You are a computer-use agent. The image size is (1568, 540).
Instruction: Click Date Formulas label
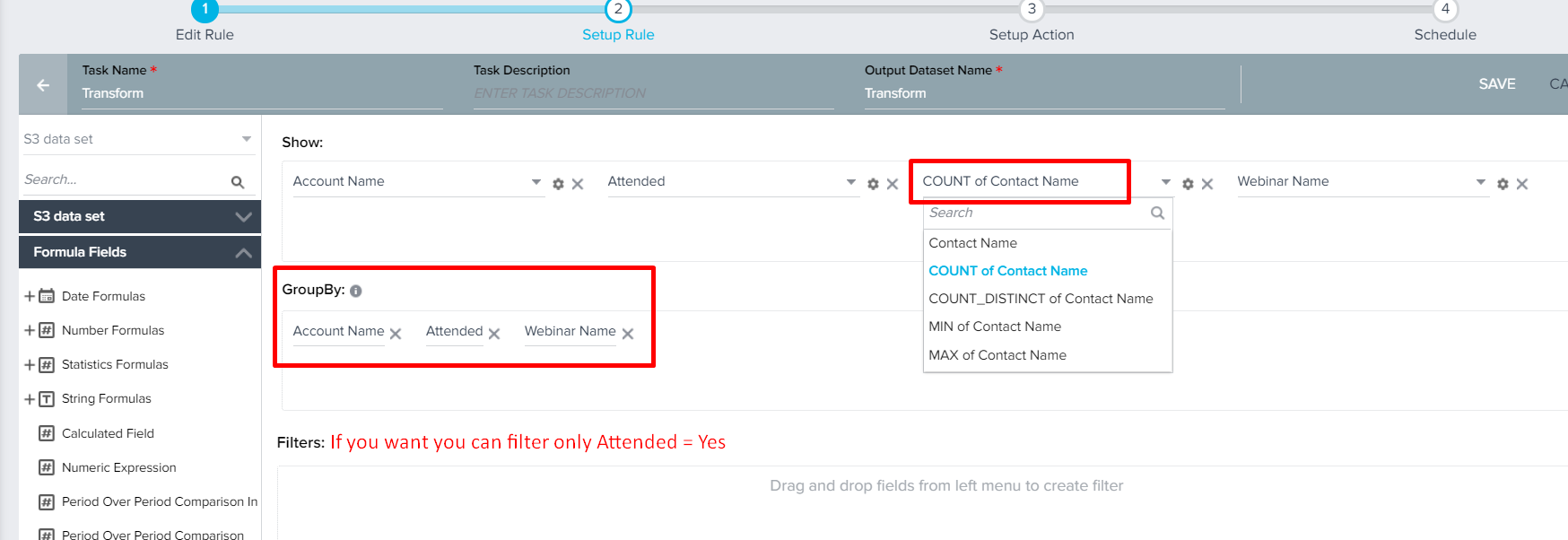(103, 296)
